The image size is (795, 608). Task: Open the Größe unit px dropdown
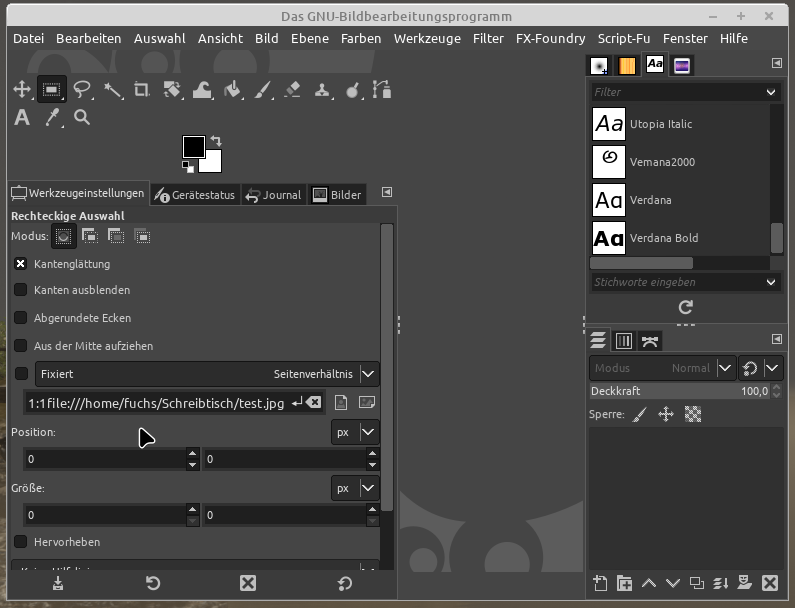click(x=355, y=488)
